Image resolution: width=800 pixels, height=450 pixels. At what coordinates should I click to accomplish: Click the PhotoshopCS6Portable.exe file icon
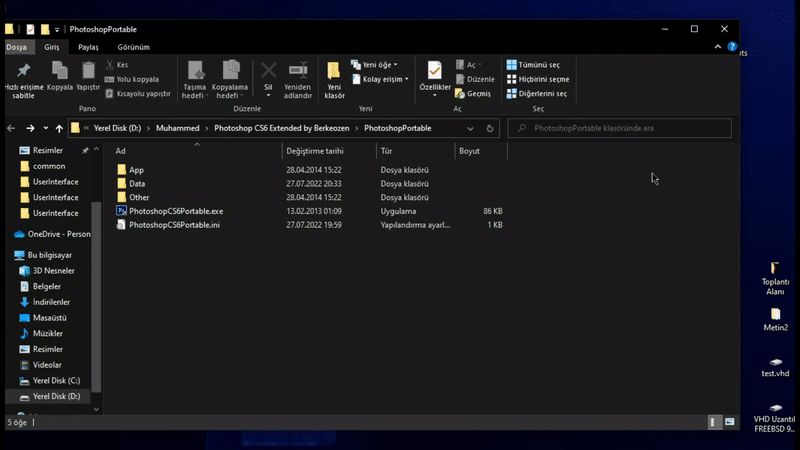point(121,212)
